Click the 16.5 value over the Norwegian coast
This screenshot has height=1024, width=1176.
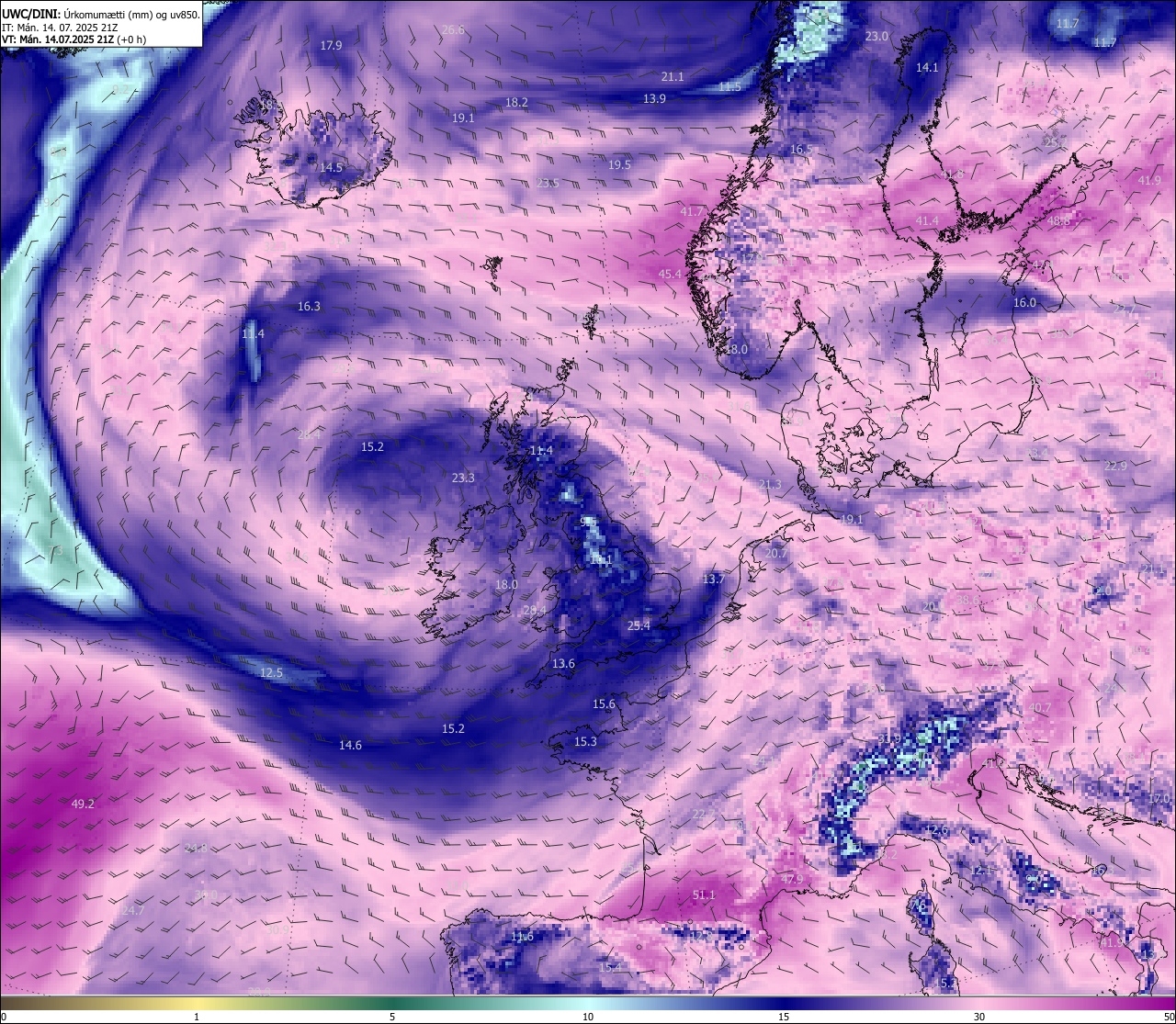click(801, 149)
